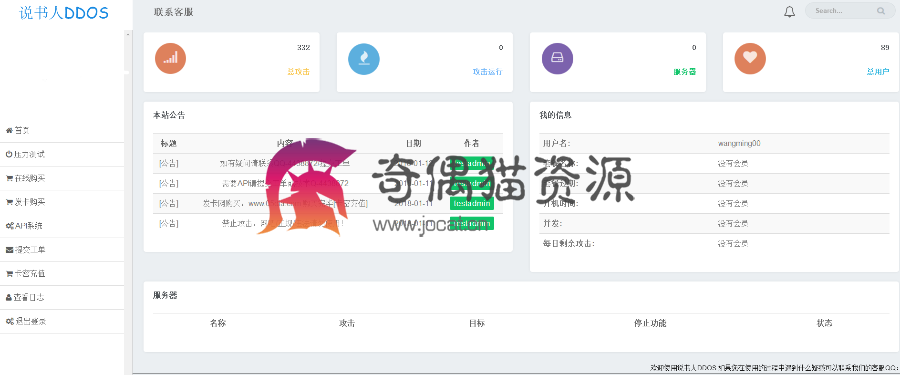Click the blue flame running attacks icon
The width and height of the screenshot is (900, 375).
(x=364, y=59)
